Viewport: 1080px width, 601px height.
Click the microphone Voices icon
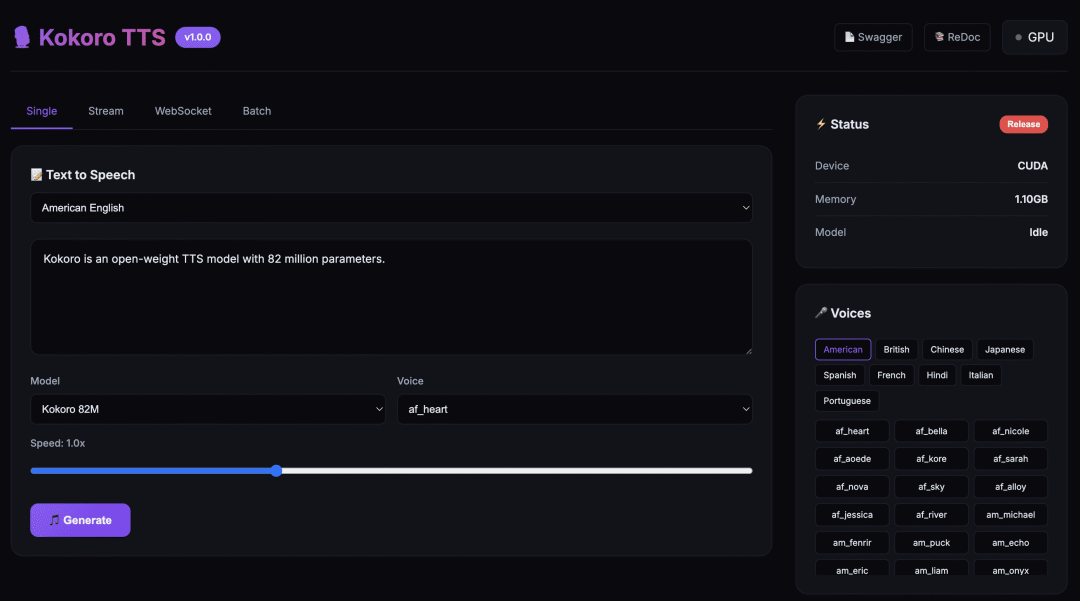pos(821,313)
